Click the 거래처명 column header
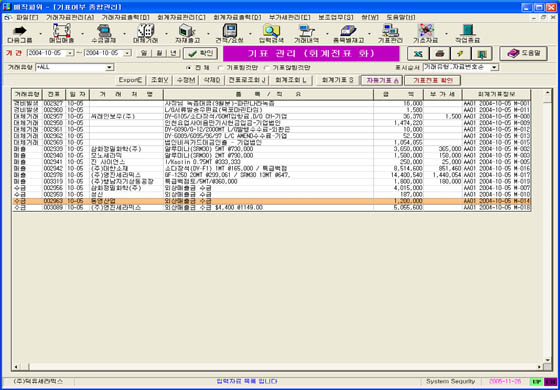Screen dimensions: 560x390 click(x=126, y=95)
